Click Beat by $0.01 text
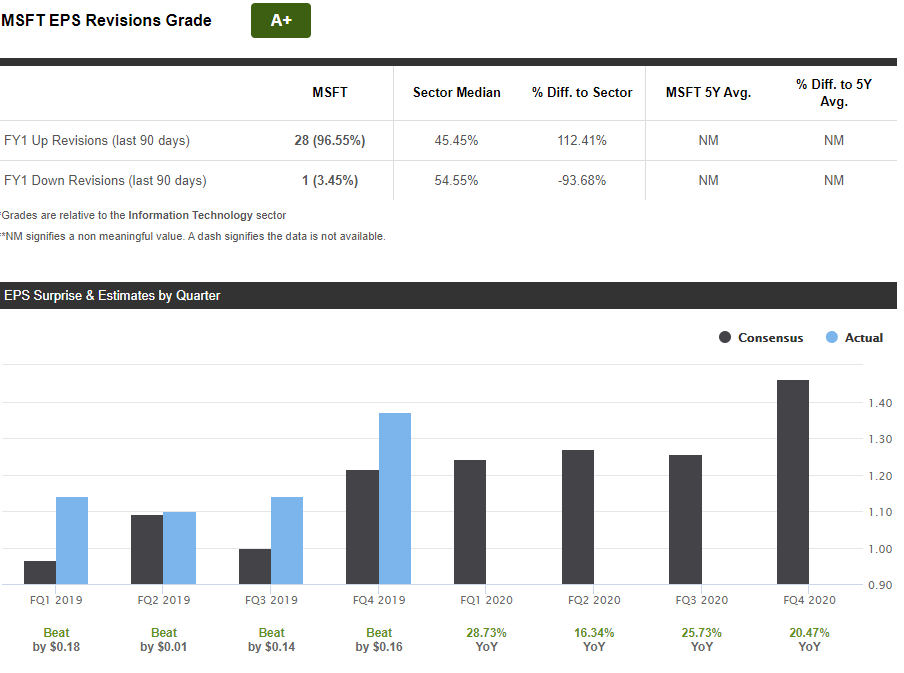The height and width of the screenshot is (673, 904). [164, 640]
